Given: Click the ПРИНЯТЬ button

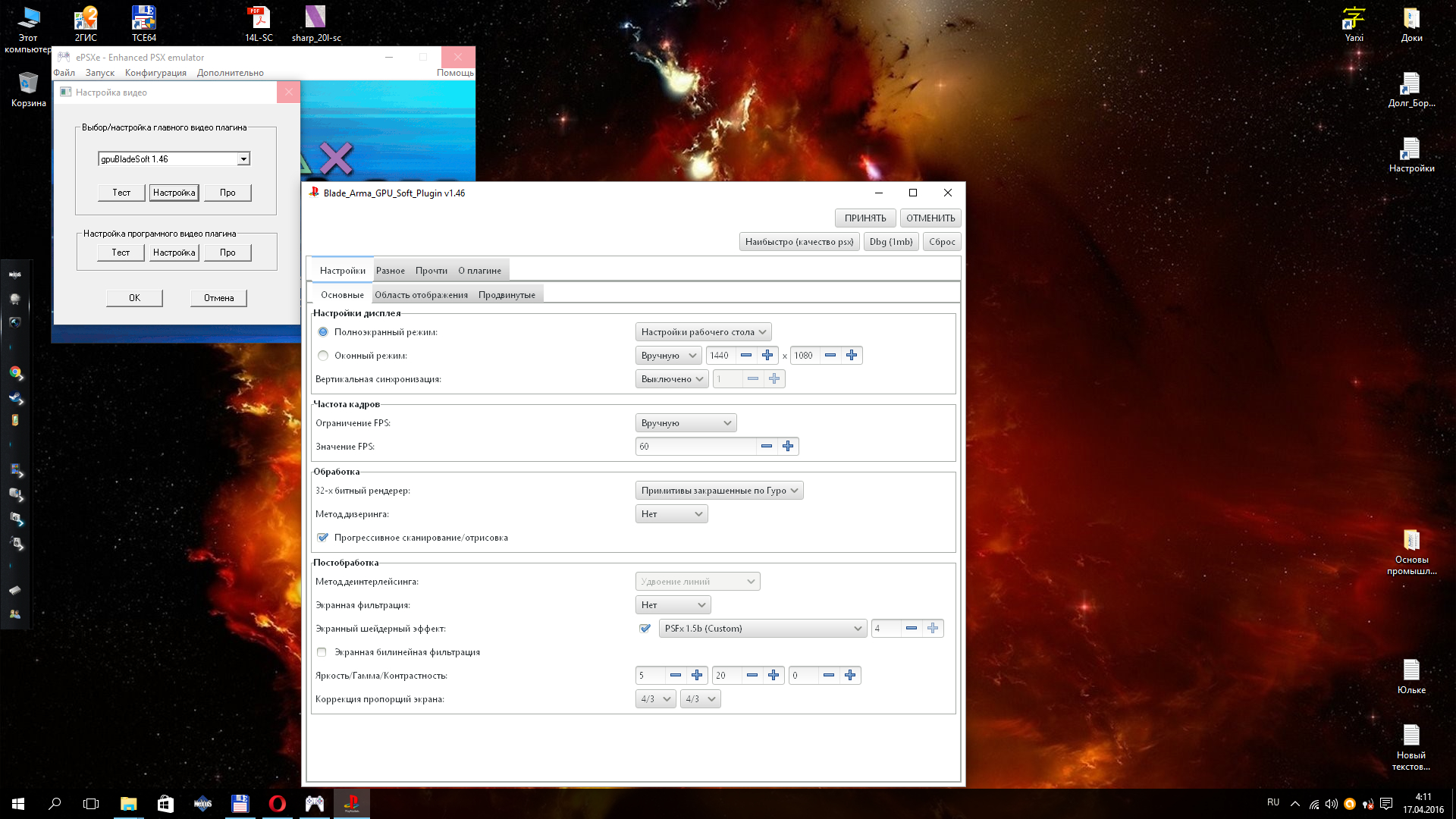Looking at the screenshot, I should pos(865,218).
